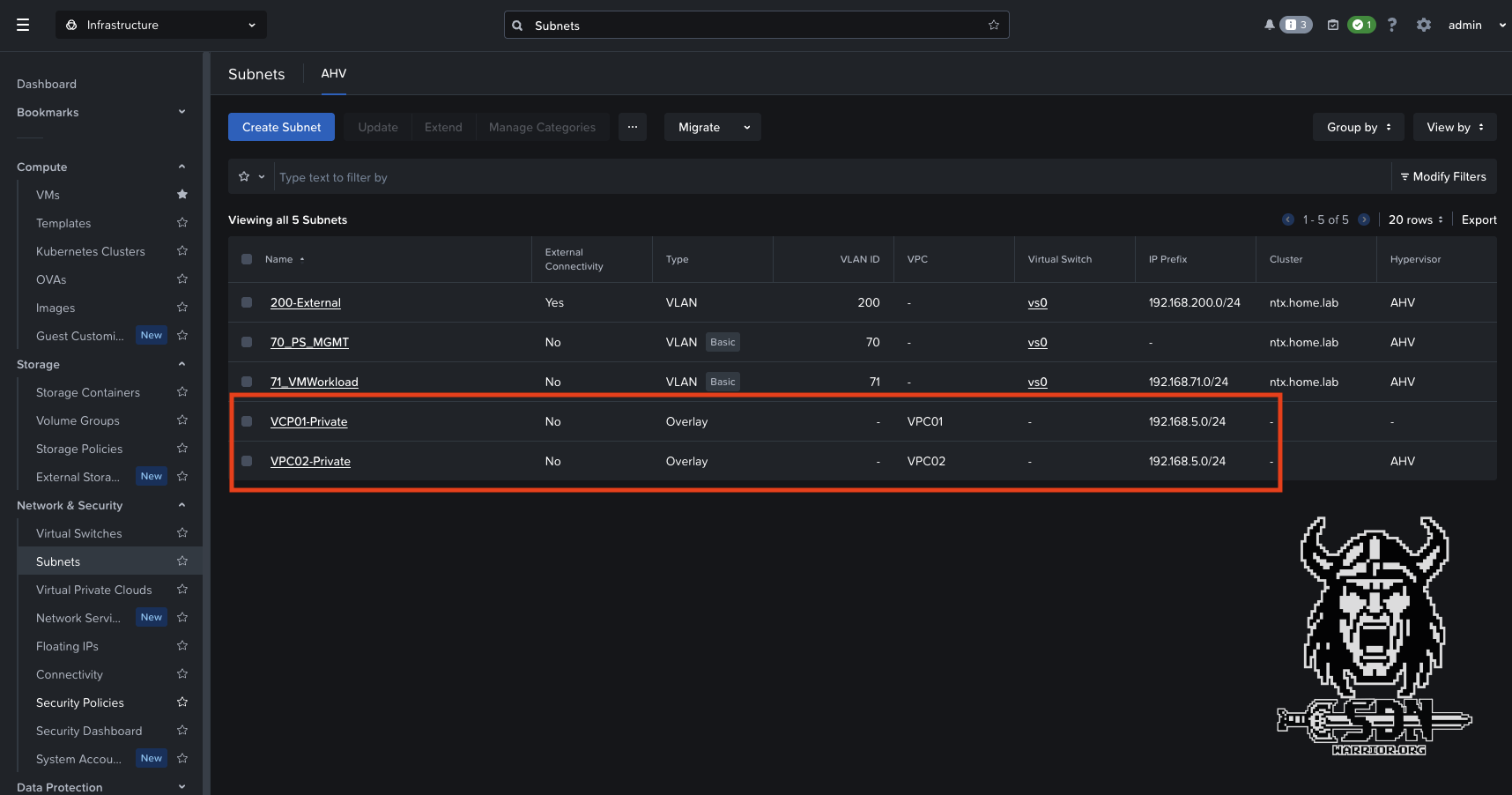Open the tasks status icon
This screenshot has width=1512, height=795.
1333,25
